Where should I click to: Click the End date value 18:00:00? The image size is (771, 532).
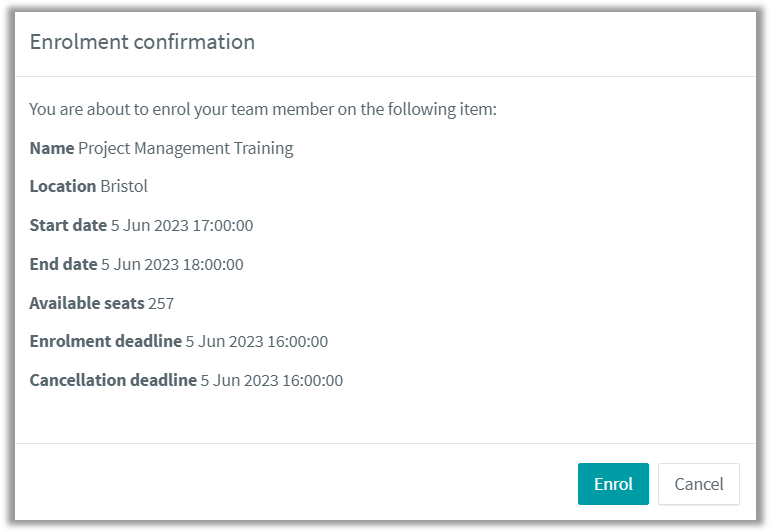click(213, 265)
